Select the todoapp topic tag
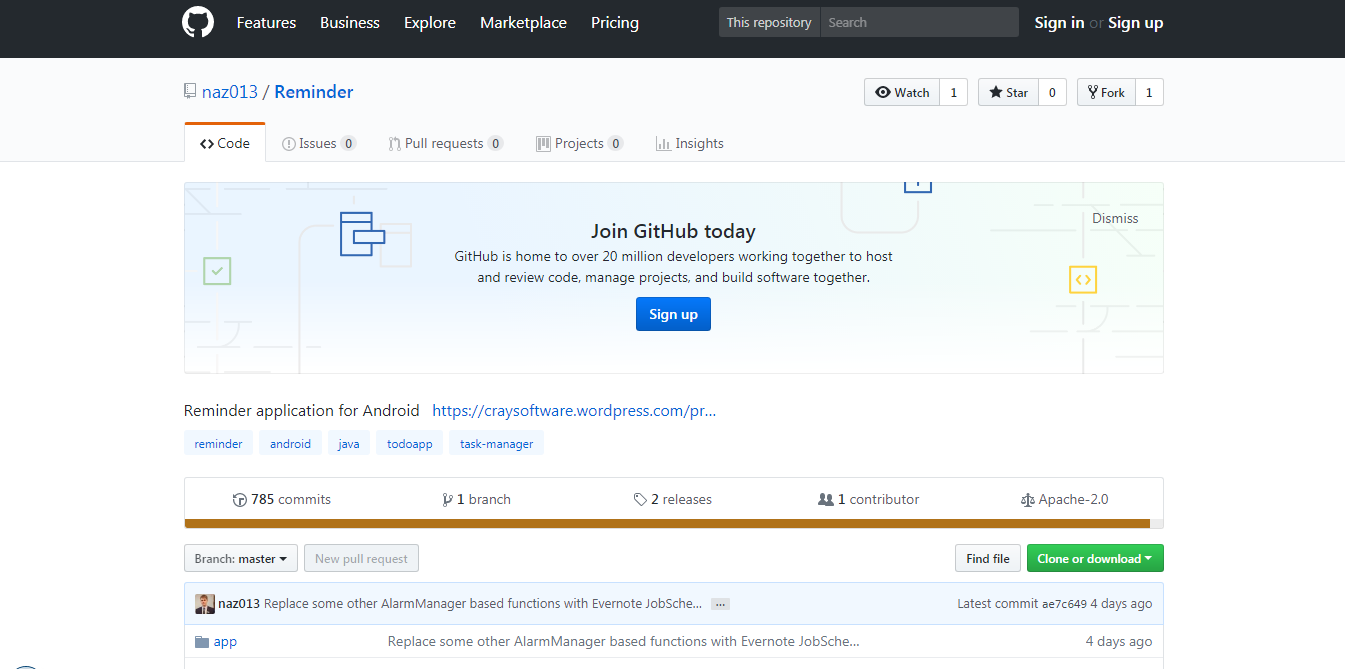Image resolution: width=1345 pixels, height=669 pixels. pyautogui.click(x=410, y=443)
